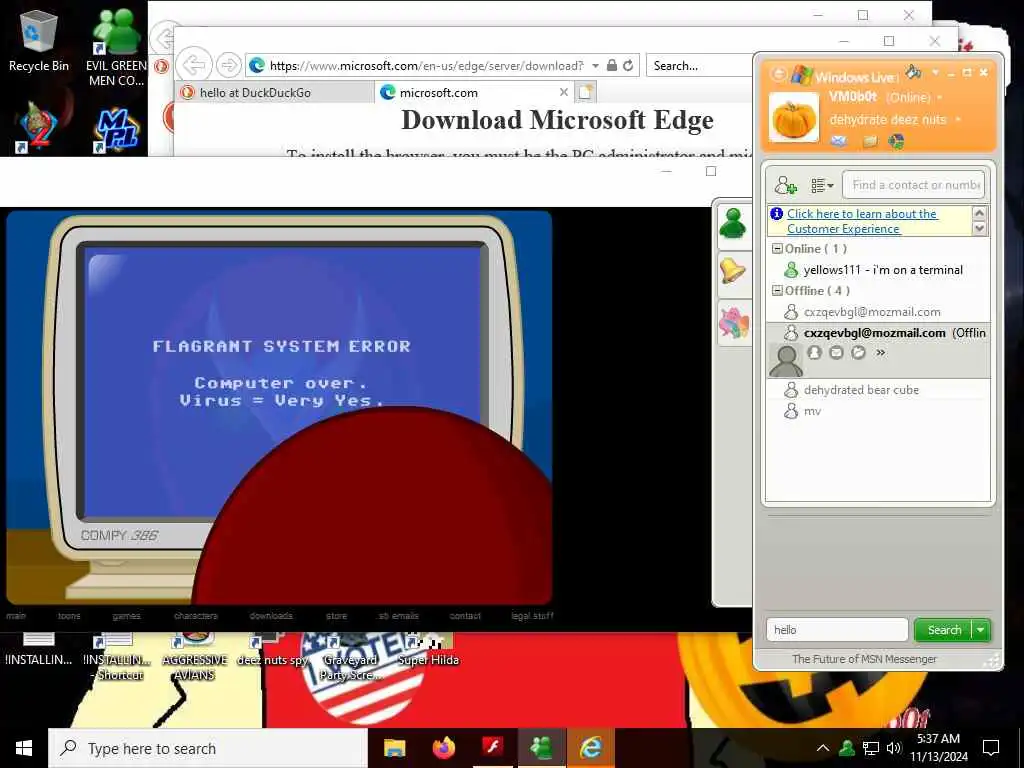Screen dimensions: 1024x768
Task: Select the microsoft.com tab
Action: 475,93
